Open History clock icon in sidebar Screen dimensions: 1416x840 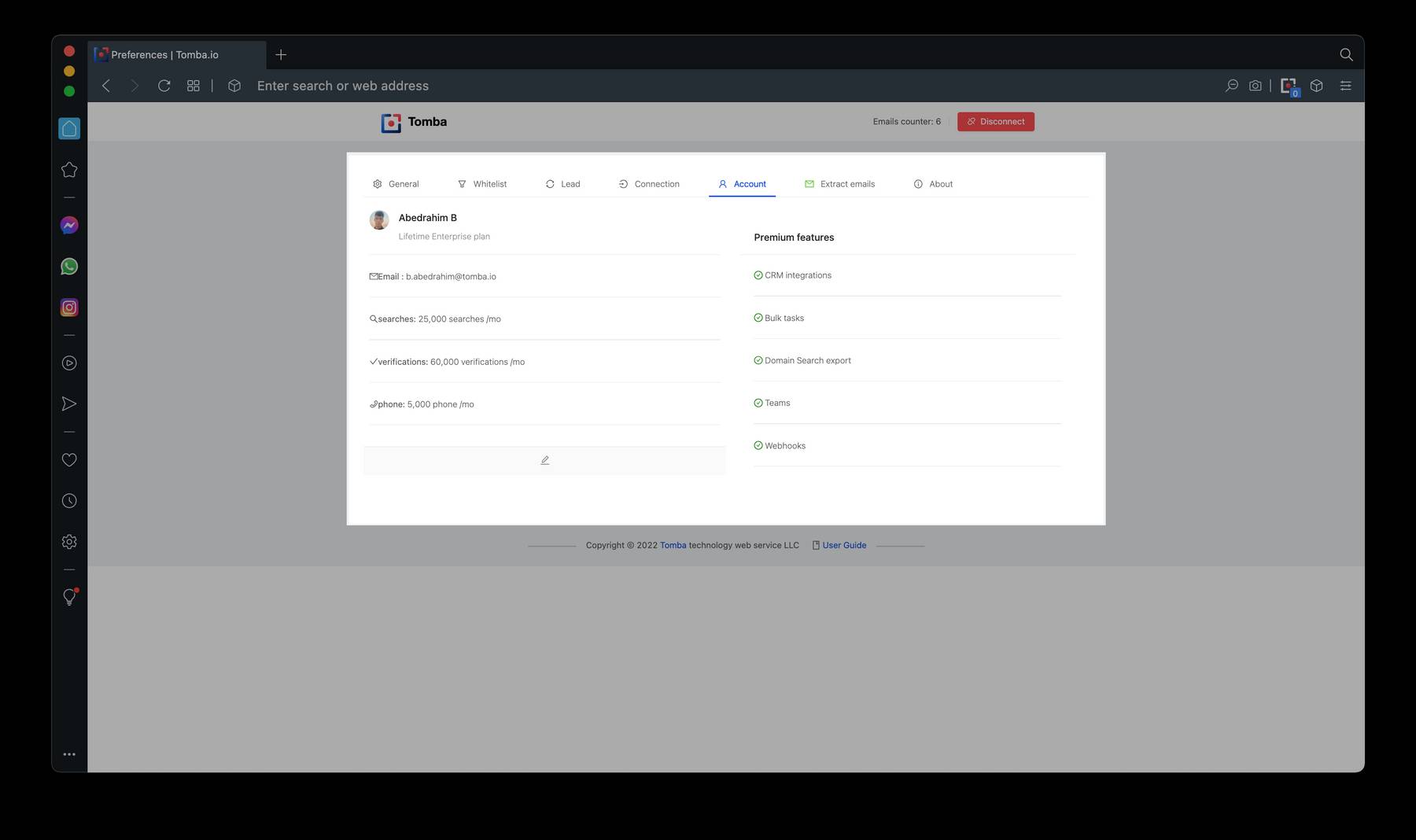69,501
